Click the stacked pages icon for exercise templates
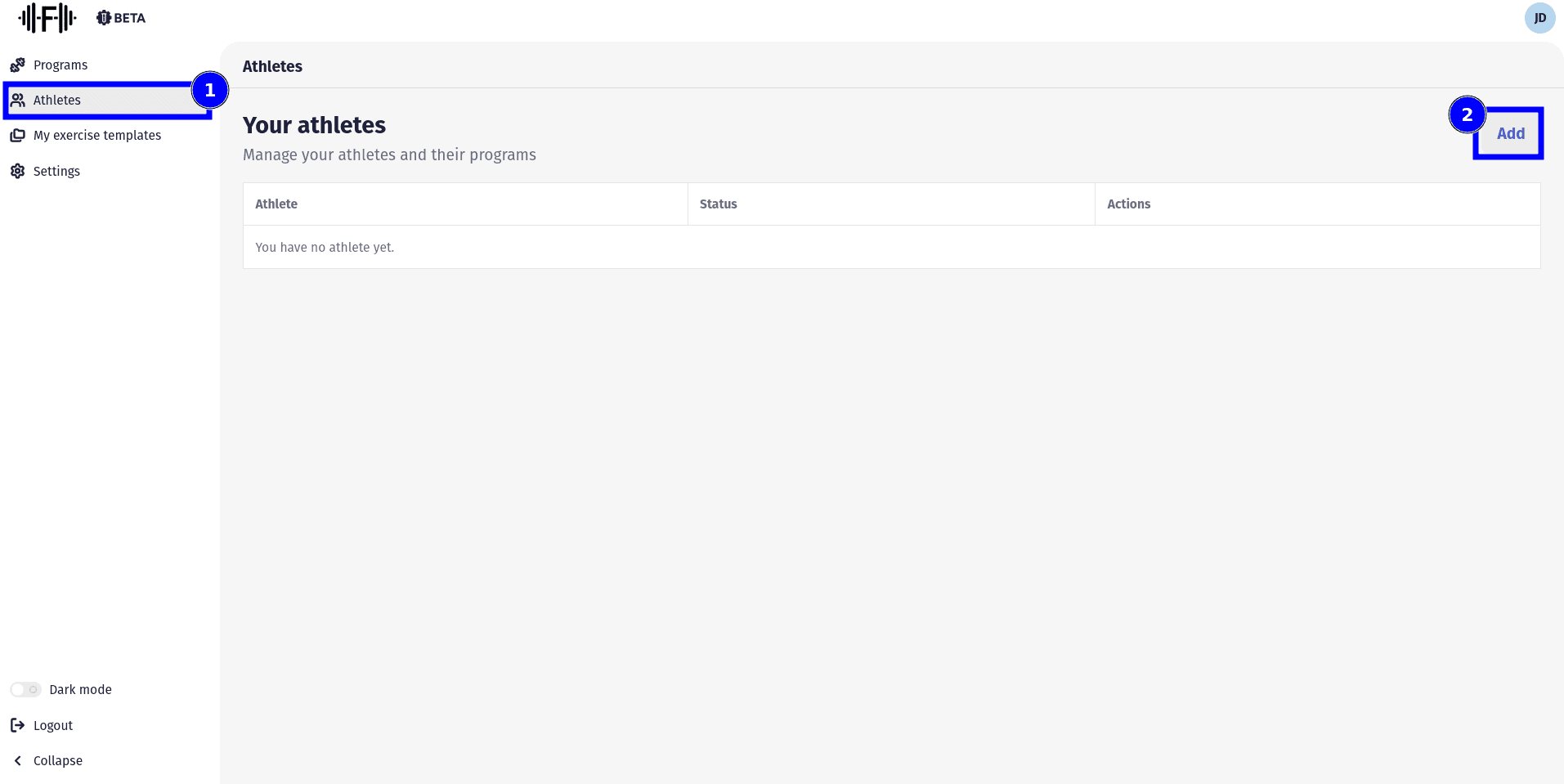1564x784 pixels. (17, 136)
